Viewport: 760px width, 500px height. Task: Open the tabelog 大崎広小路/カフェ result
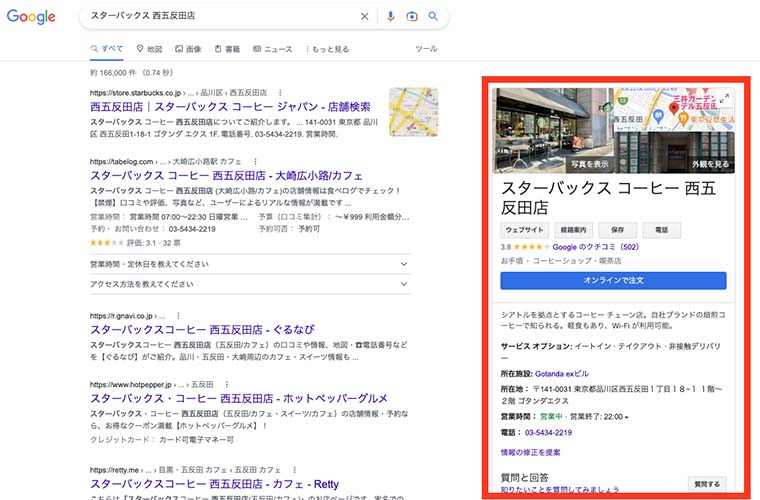226,175
